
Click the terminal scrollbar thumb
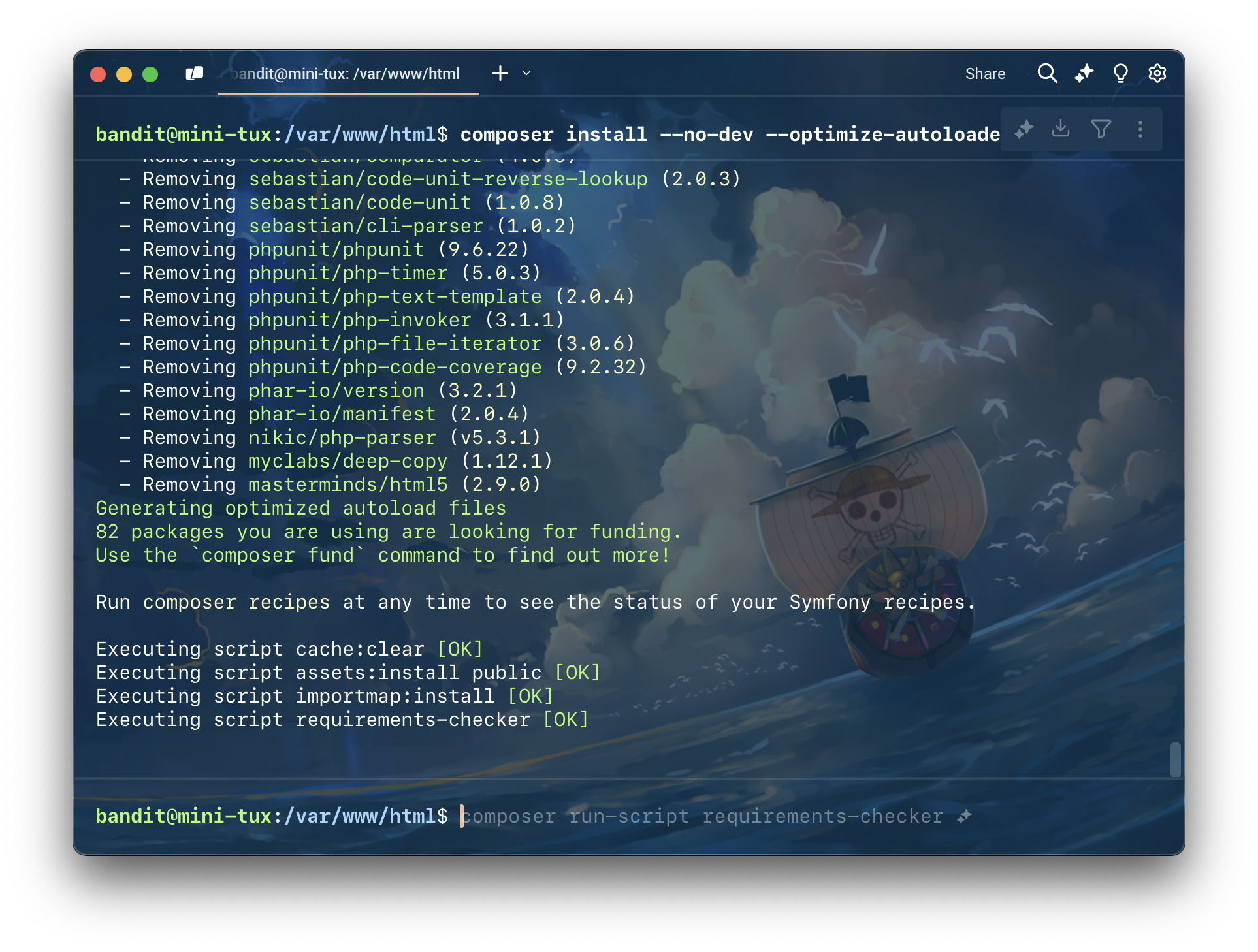[1176, 759]
